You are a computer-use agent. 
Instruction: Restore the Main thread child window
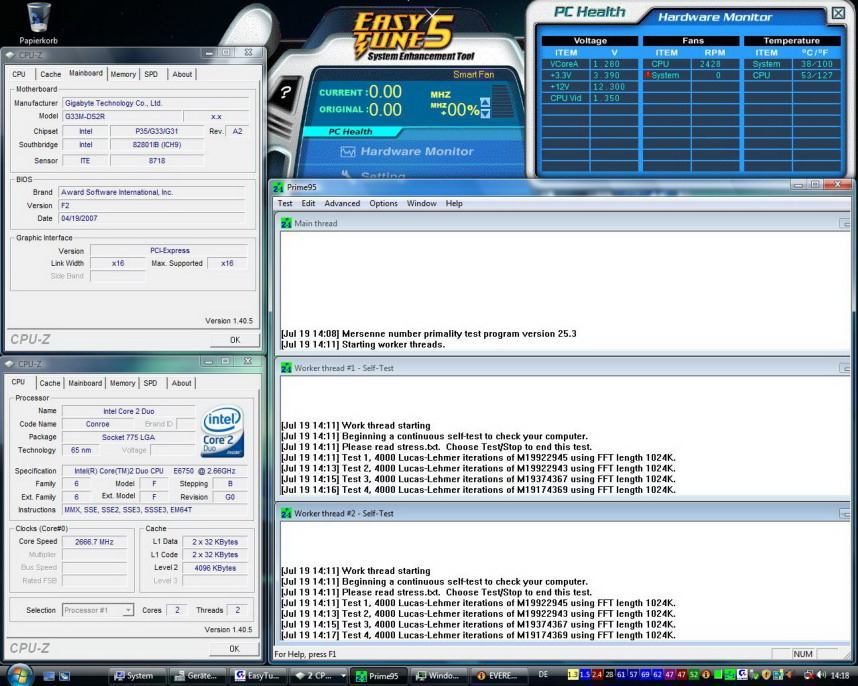845,223
